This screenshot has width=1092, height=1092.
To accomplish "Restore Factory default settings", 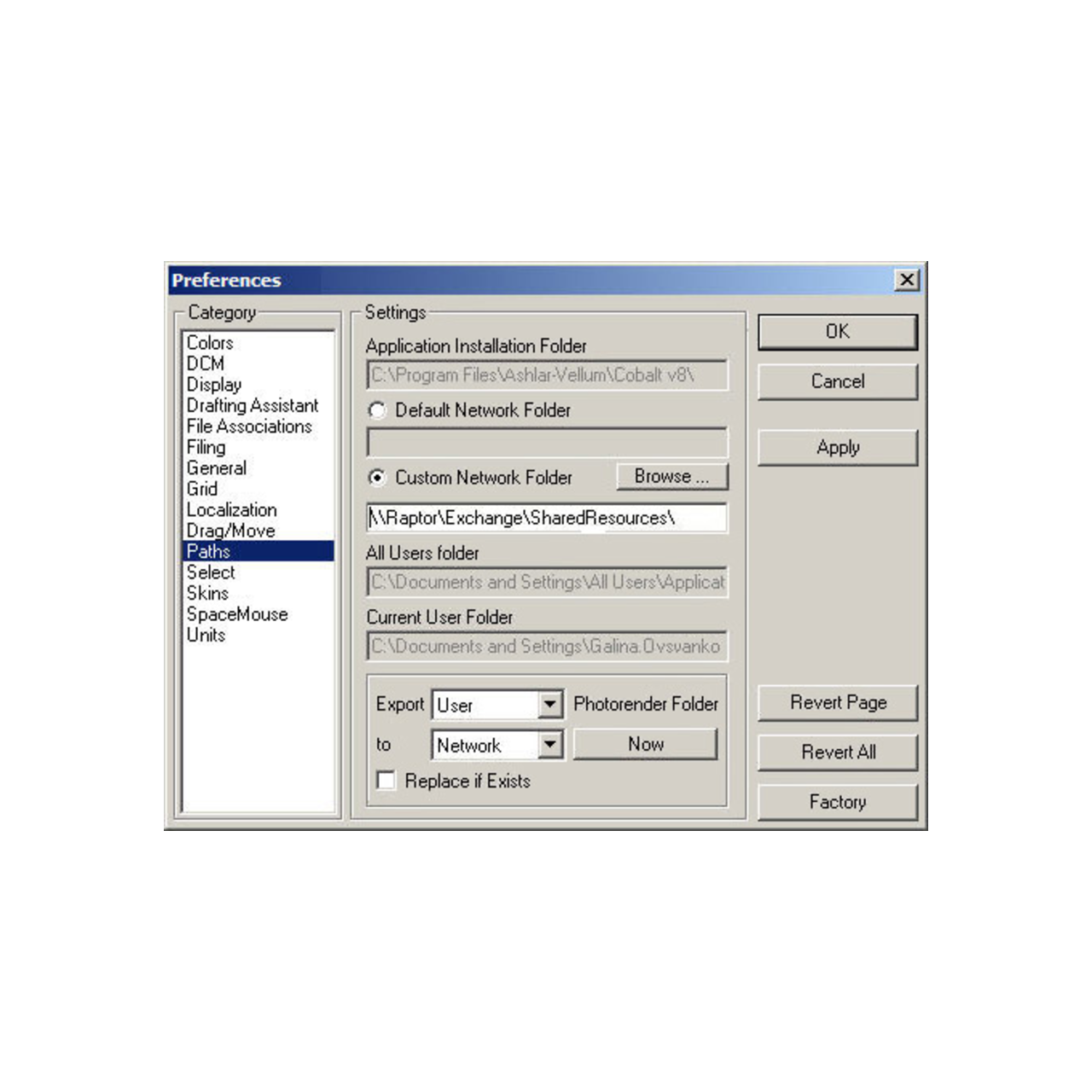I will point(837,802).
